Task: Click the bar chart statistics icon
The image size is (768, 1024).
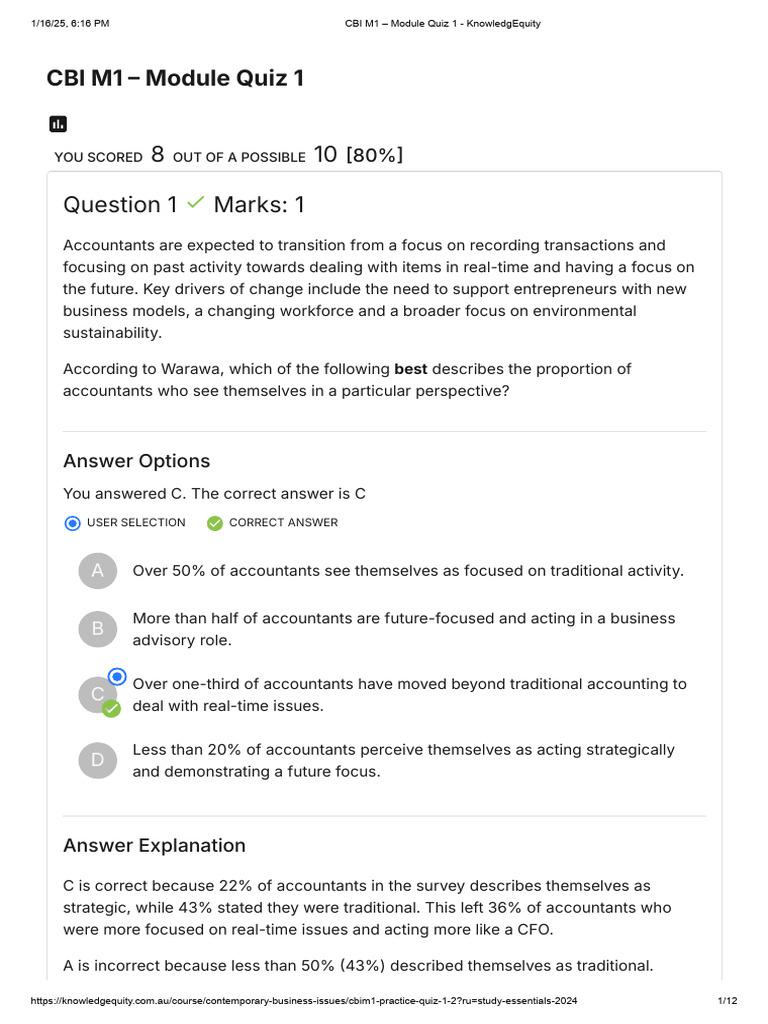Action: tap(58, 124)
